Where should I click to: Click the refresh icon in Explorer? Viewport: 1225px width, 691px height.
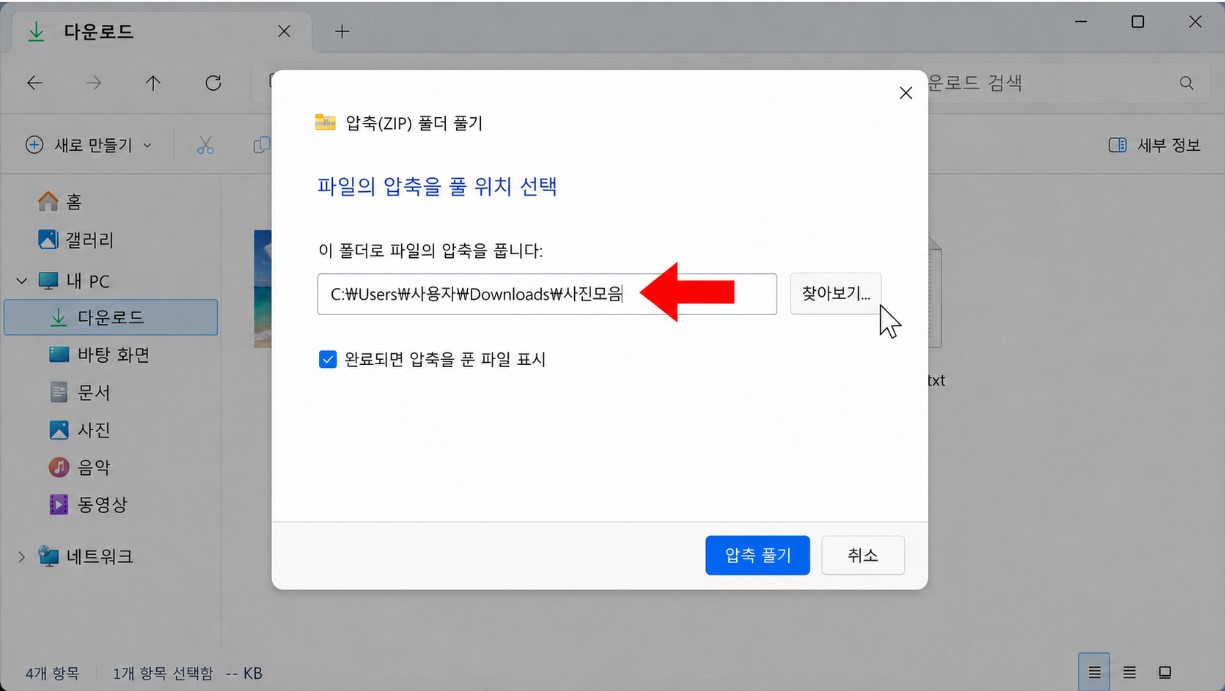(x=213, y=84)
